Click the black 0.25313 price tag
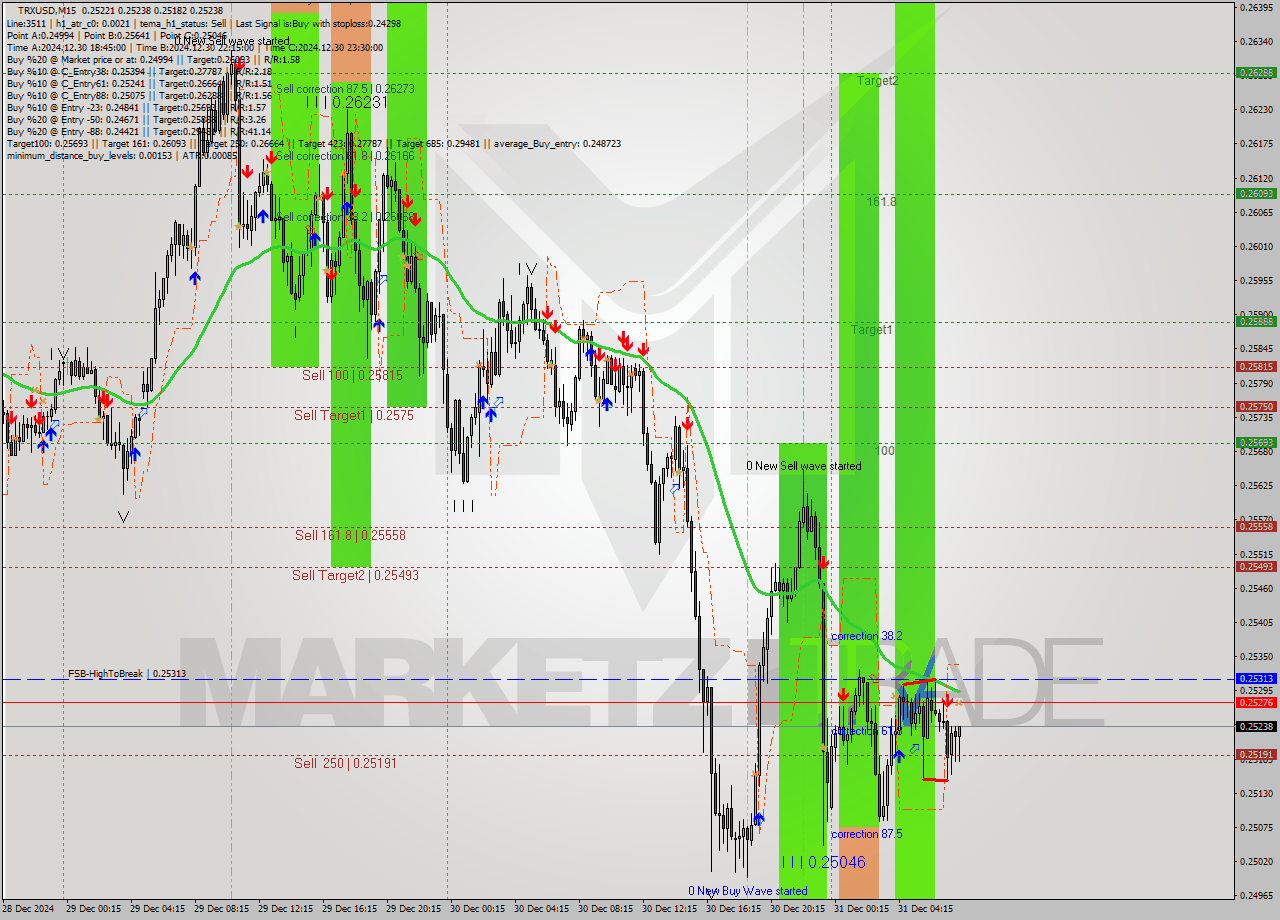The image size is (1280, 920). pyautogui.click(x=1256, y=679)
